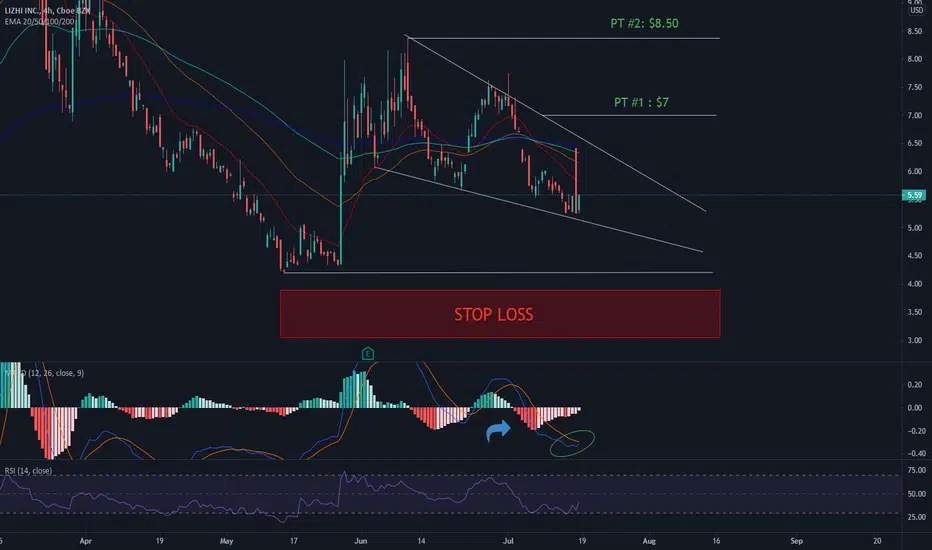The image size is (932, 550).
Task: Select the 'PT #2: $8.50' text label
Action: tap(644, 23)
